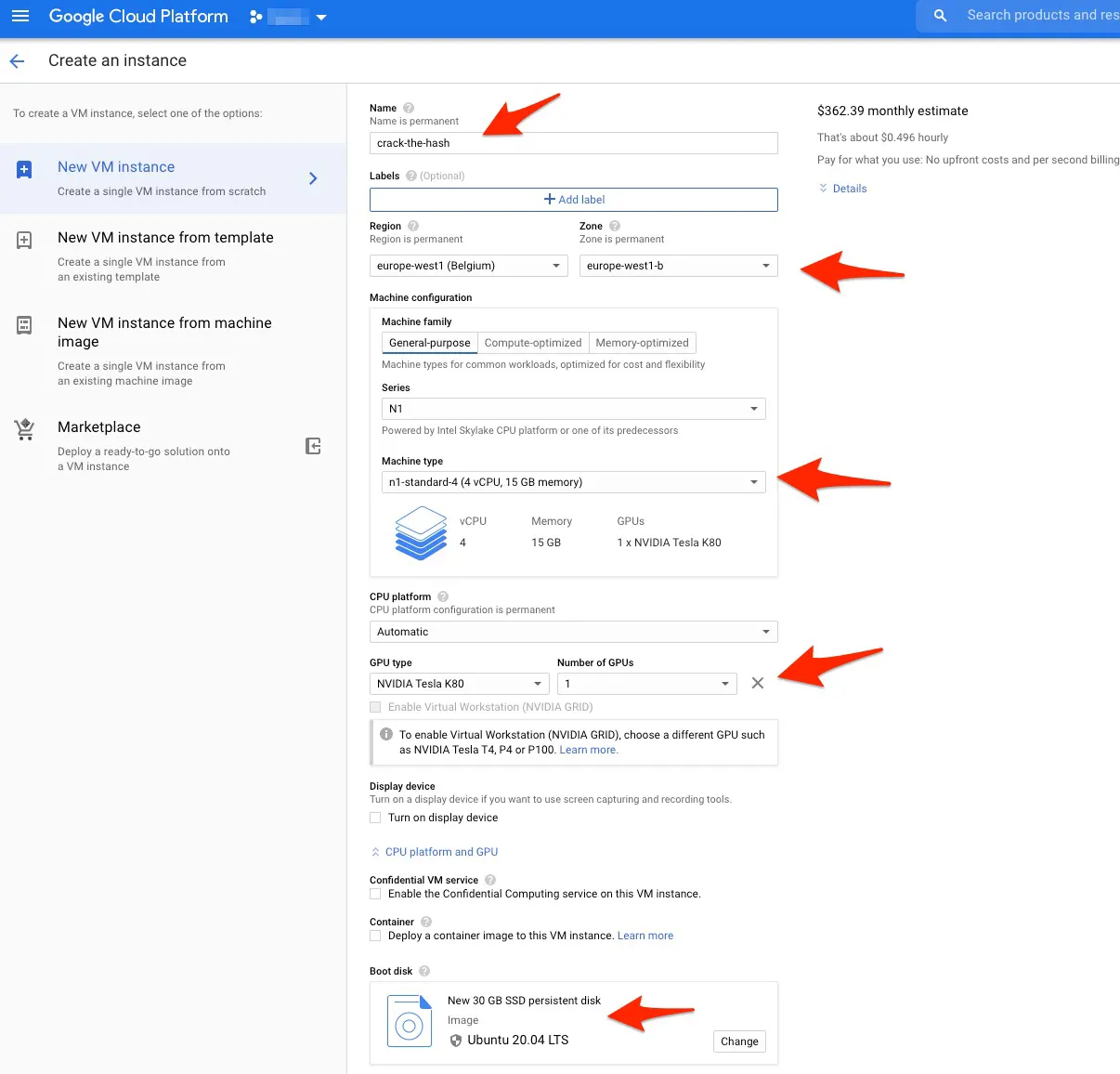Click the Marketplace shopping cart icon
This screenshot has height=1074, width=1120.
tap(23, 429)
